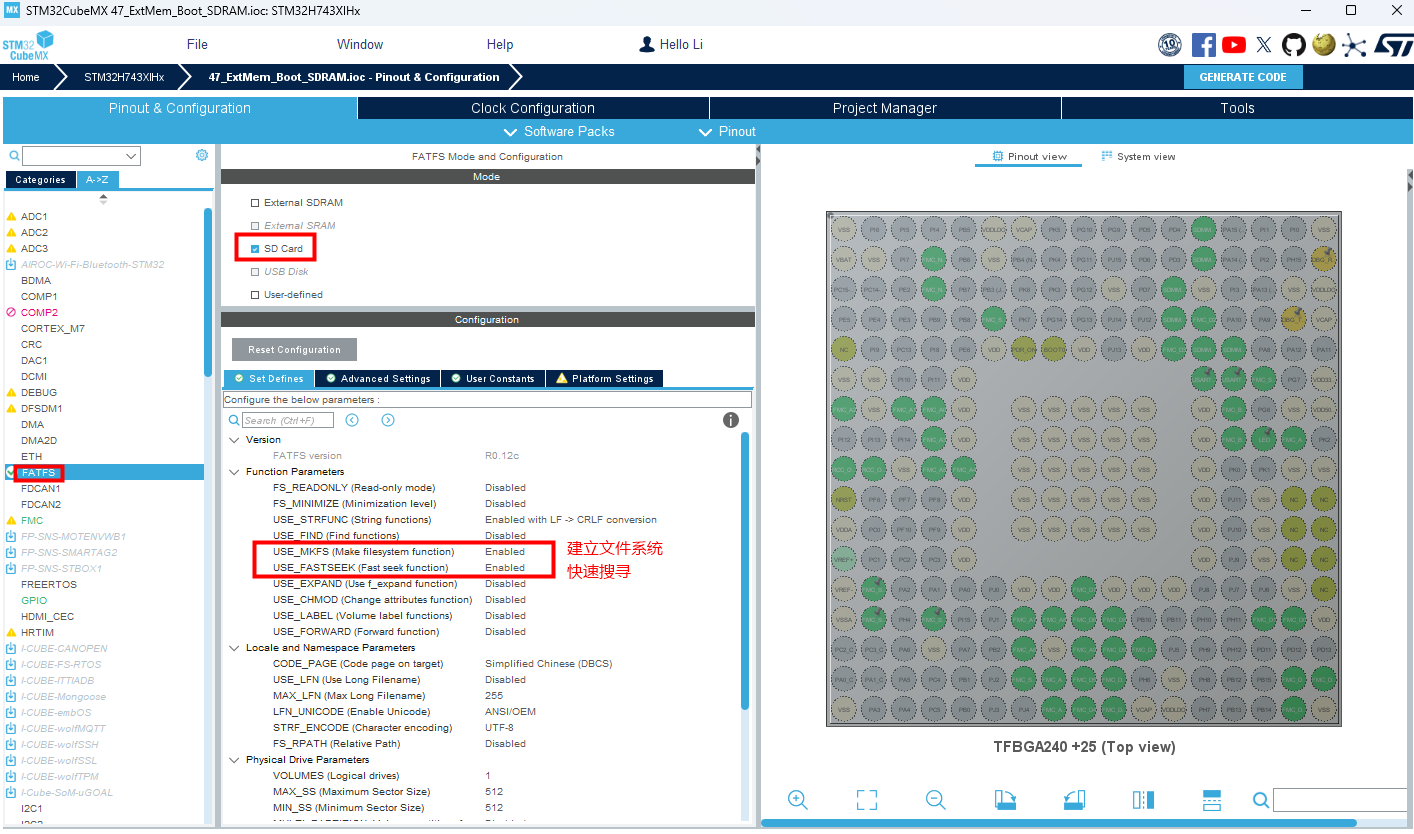Collapse Locale and Namespace Parameters section
Image resolution: width=1414 pixels, height=834 pixels.
[x=234, y=648]
